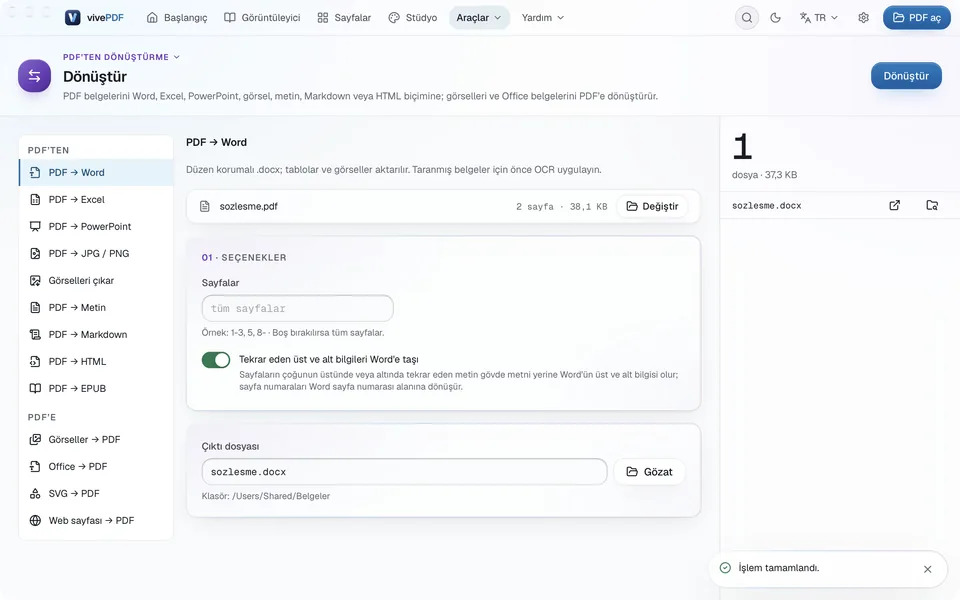The image size is (960, 600).
Task: Select PDF → Word in sidebar
Action: click(96, 173)
